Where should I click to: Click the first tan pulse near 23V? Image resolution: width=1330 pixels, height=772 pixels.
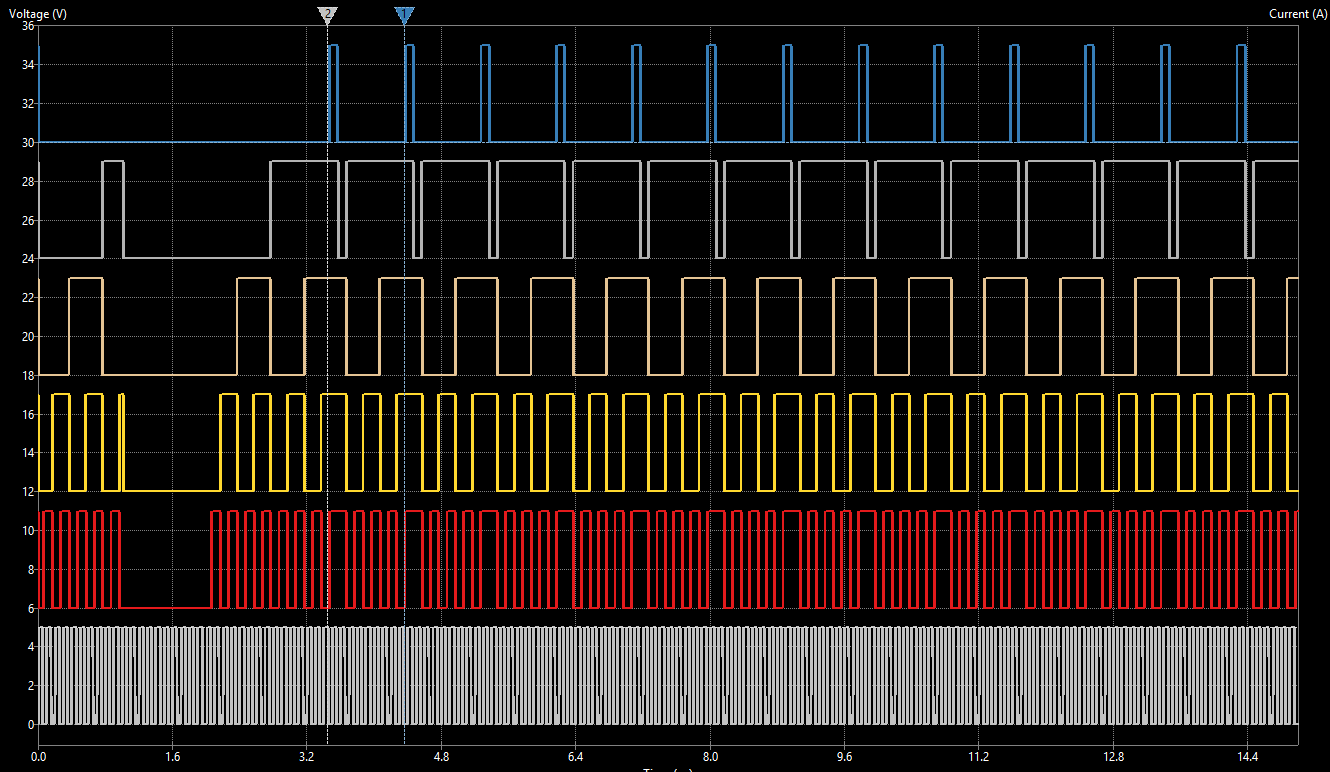pyautogui.click(x=85, y=278)
